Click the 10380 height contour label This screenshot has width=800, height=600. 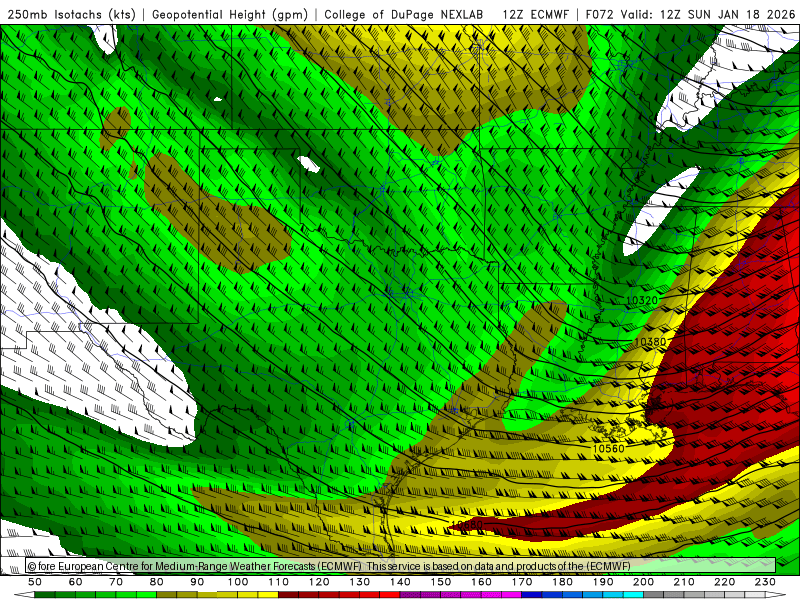650,342
